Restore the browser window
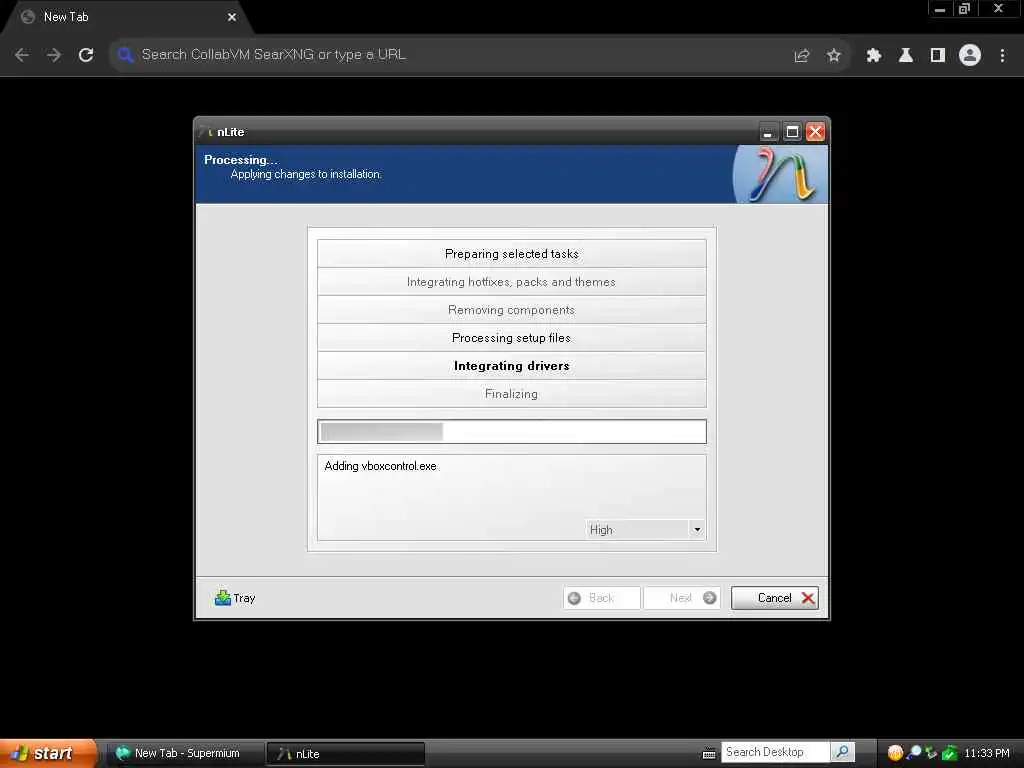Screen dimensions: 1024x768 coord(965,9)
